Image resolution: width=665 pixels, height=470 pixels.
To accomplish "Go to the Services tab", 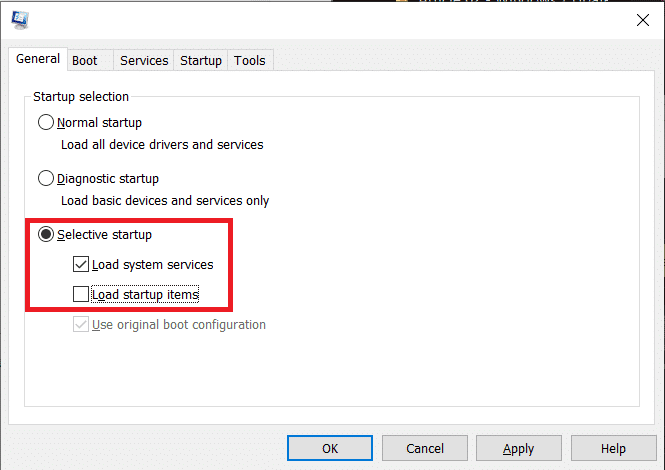I will pos(144,61).
